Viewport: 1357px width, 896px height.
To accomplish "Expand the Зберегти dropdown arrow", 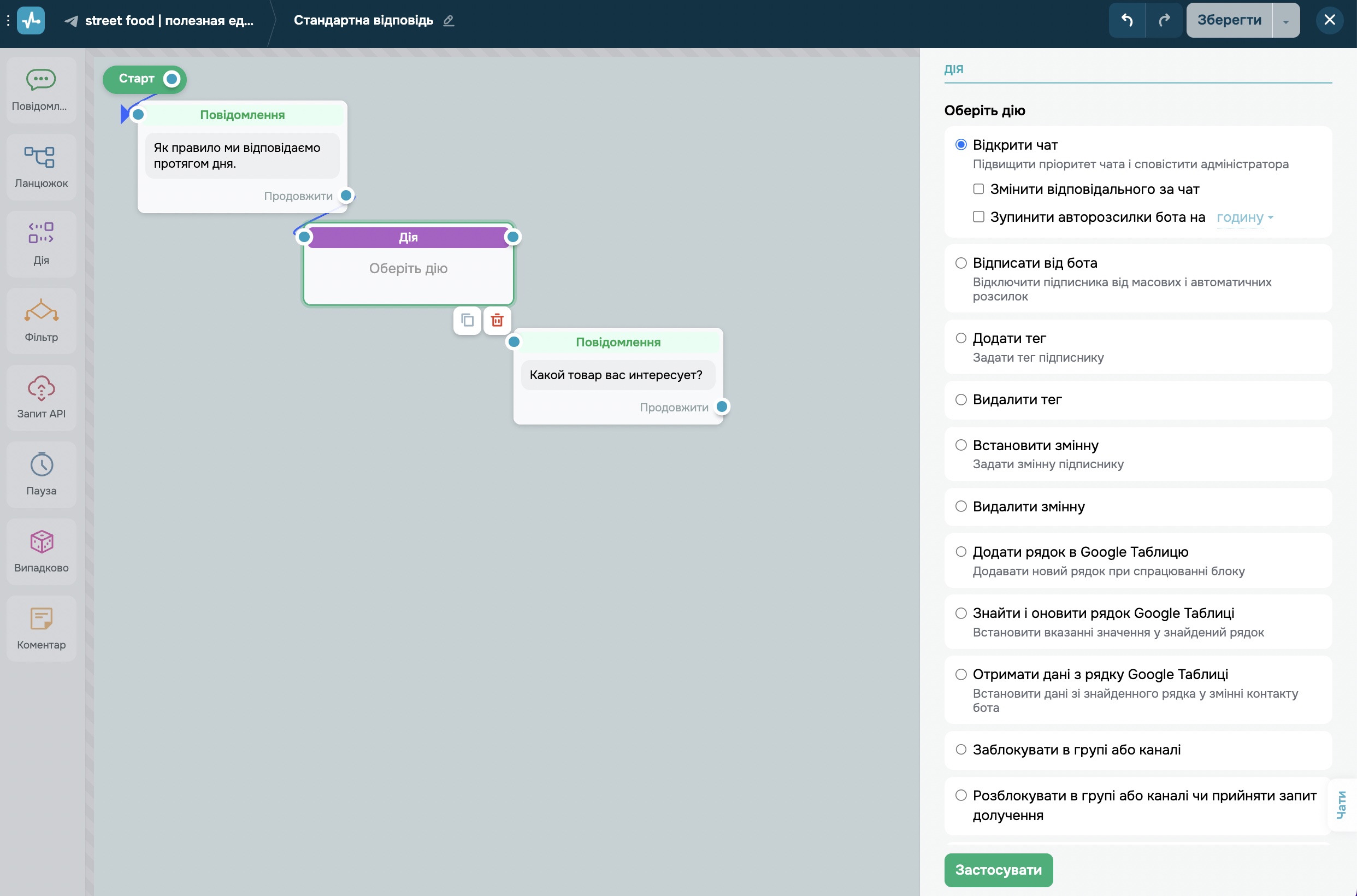I will tap(1285, 21).
